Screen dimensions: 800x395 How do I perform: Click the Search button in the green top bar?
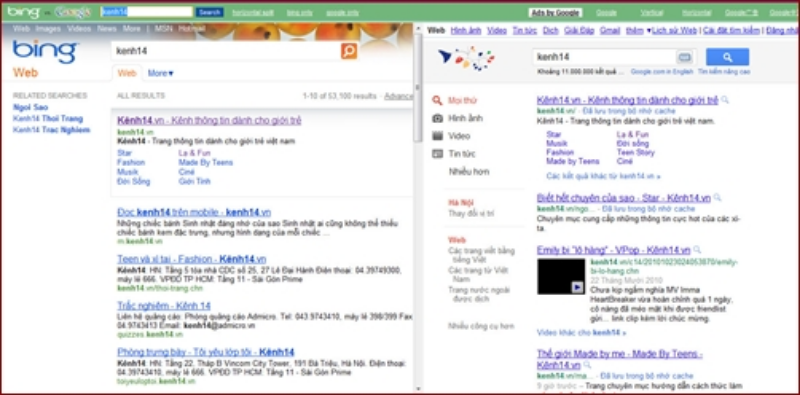pos(210,12)
